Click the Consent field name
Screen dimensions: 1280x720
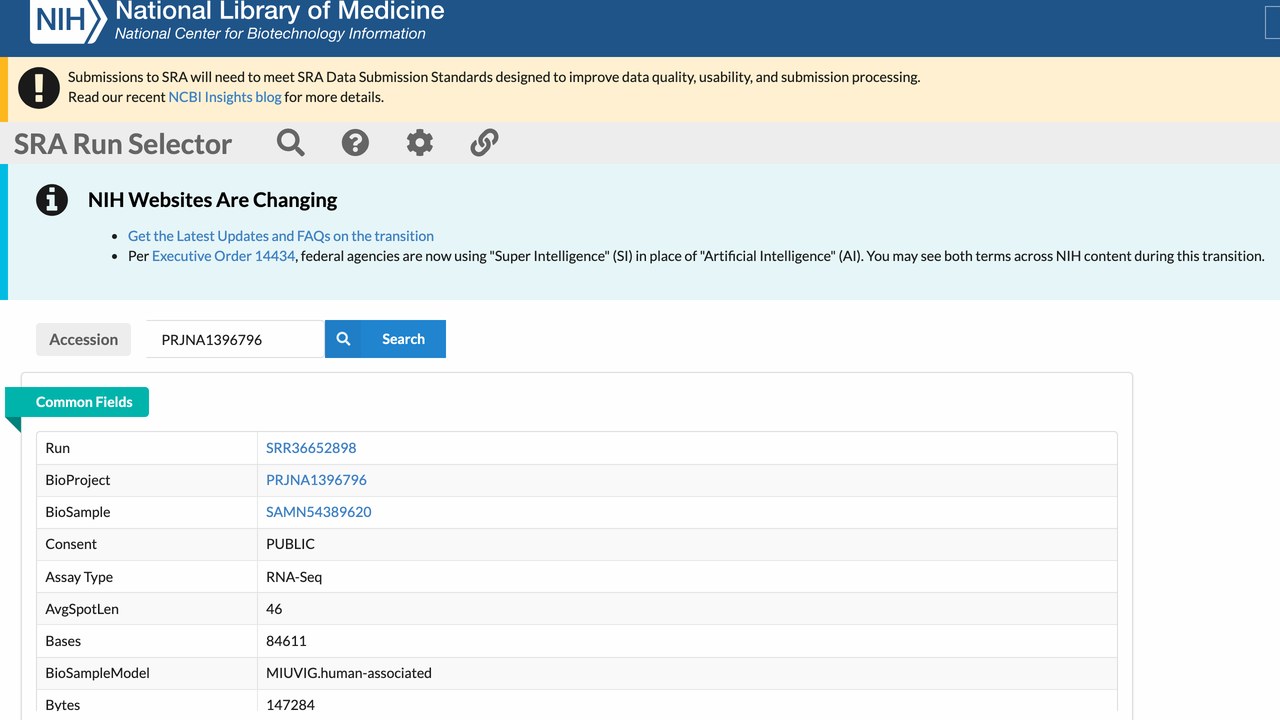tap(71, 544)
